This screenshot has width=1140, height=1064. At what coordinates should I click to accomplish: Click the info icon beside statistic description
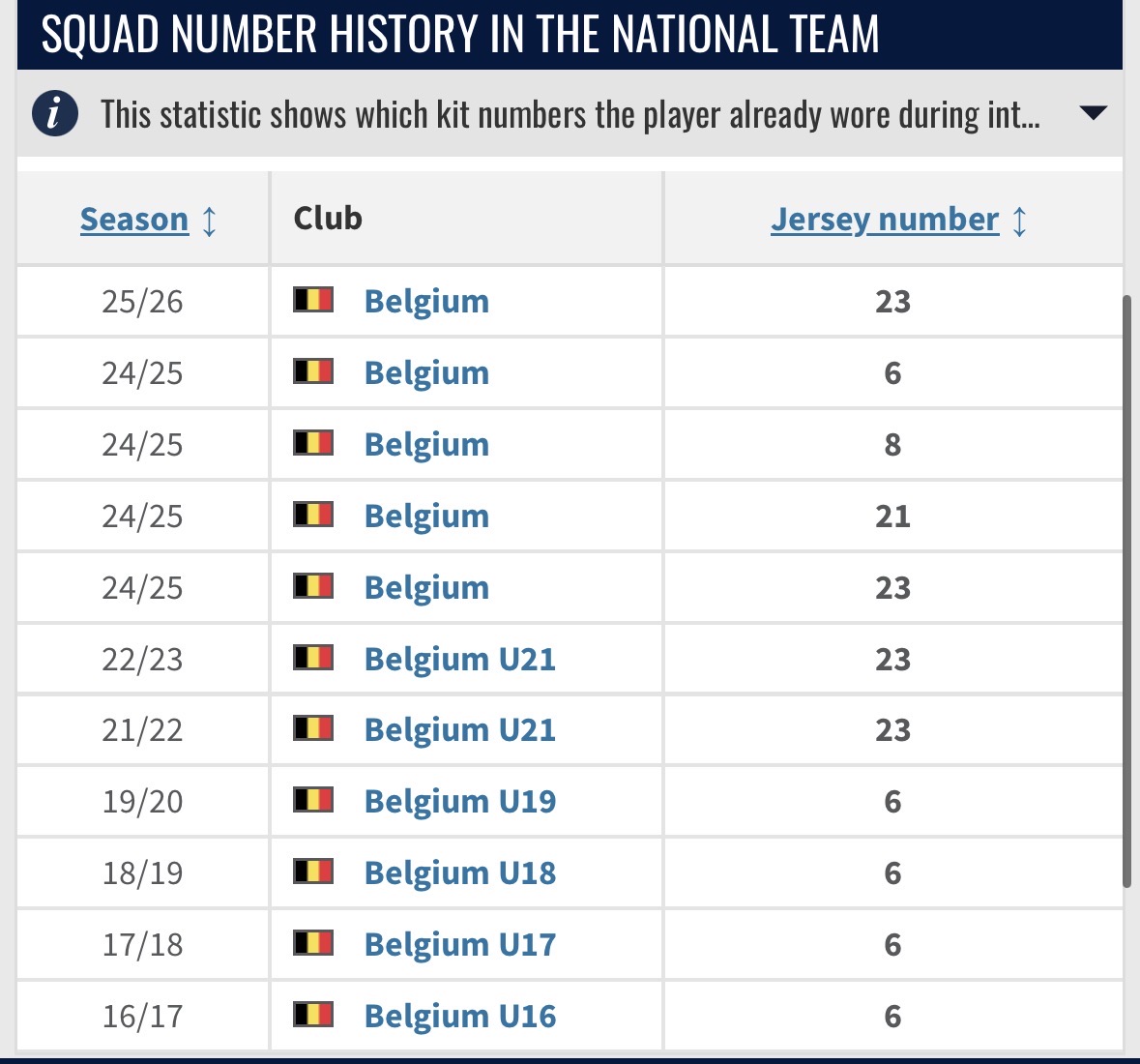pyautogui.click(x=55, y=114)
